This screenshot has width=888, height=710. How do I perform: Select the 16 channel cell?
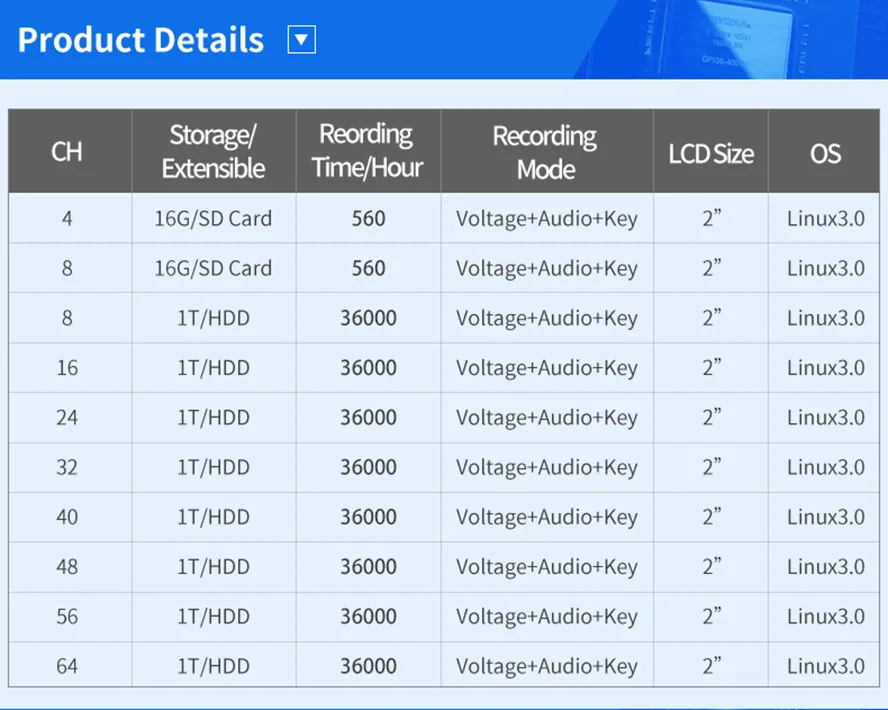(67, 367)
